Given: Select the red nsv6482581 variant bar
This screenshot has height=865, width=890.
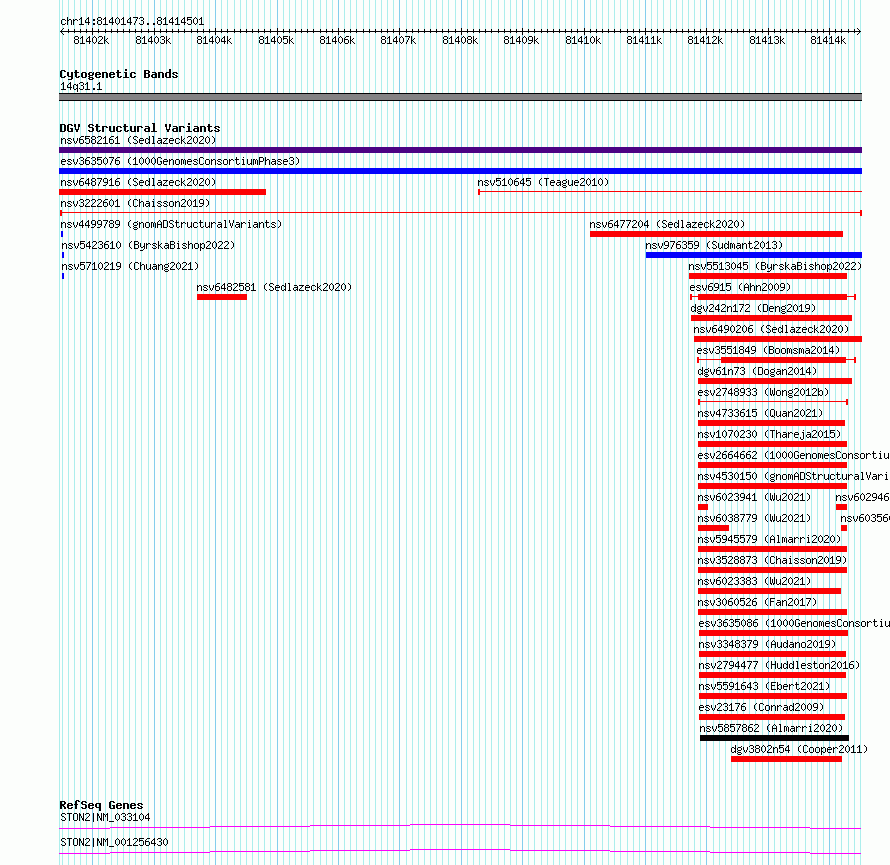Looking at the screenshot, I should (222, 297).
